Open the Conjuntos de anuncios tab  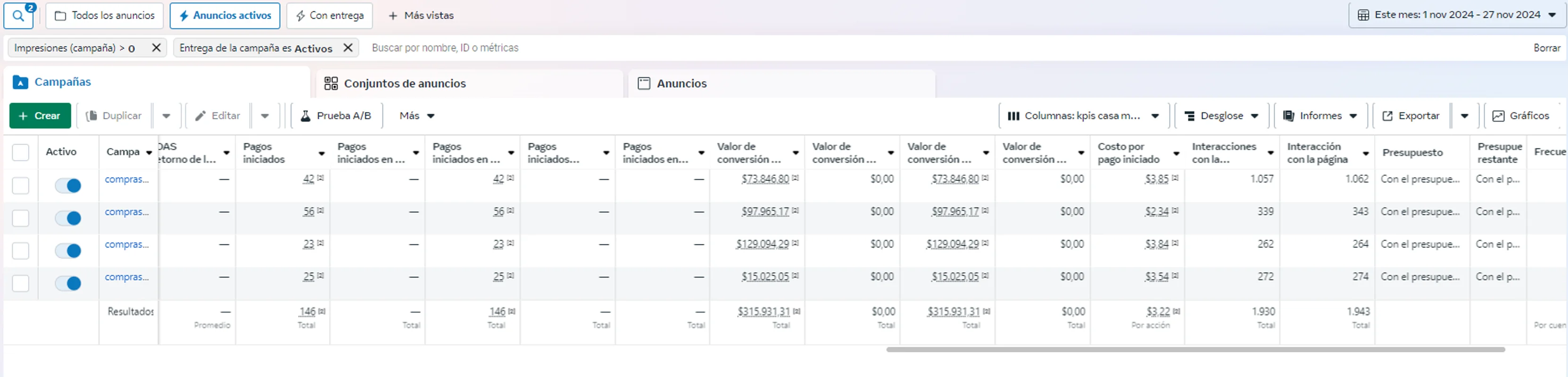coord(469,83)
